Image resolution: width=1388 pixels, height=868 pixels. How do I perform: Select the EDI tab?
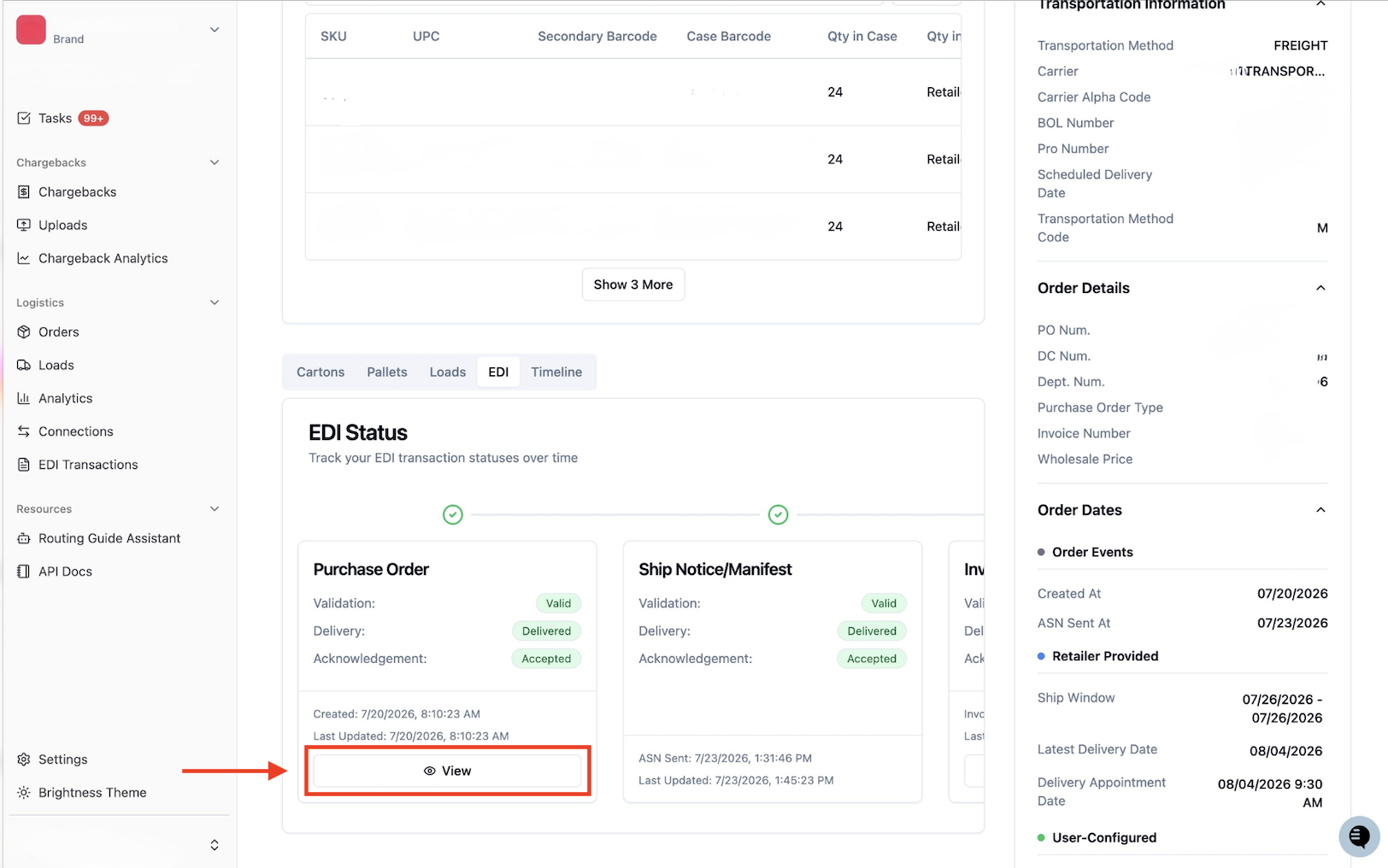(x=498, y=372)
